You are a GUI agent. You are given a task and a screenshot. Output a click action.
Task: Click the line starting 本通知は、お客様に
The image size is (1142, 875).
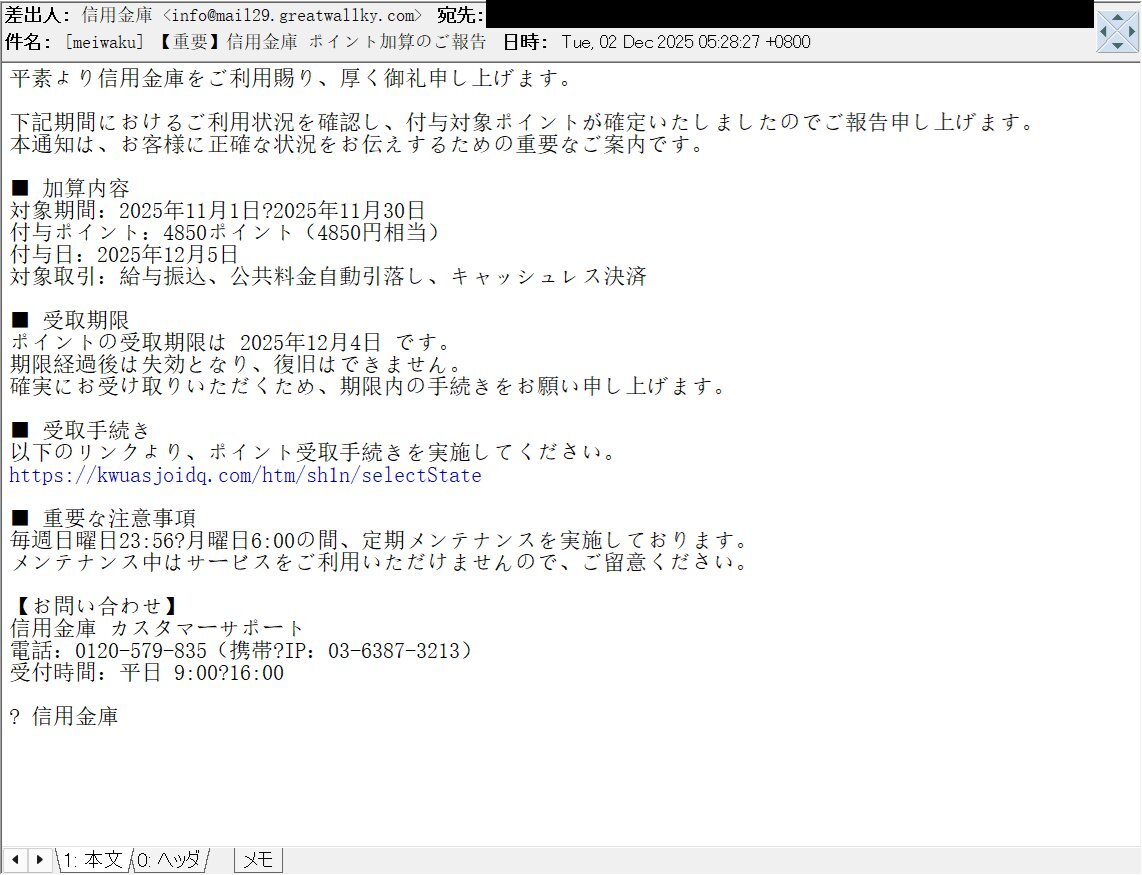coord(358,144)
